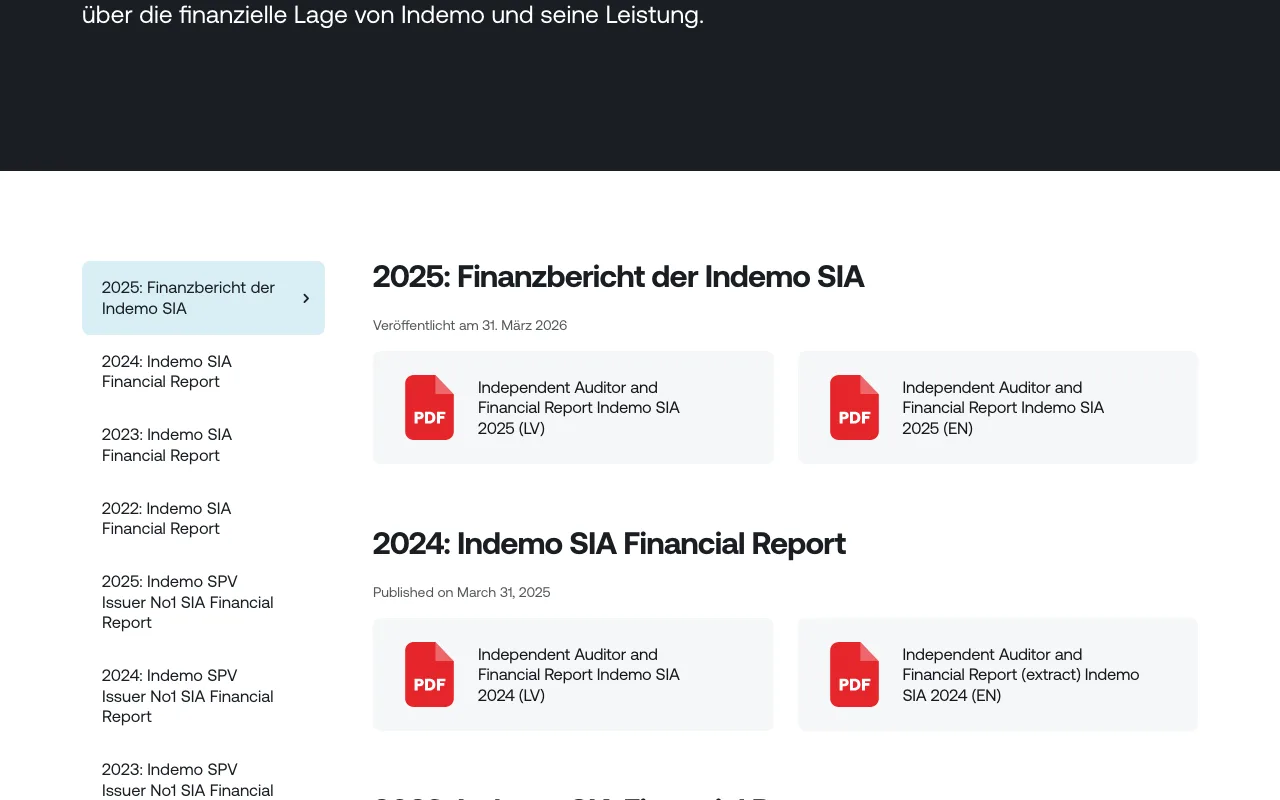Viewport: 1280px width, 800px height.
Task: Jump to '2024: Indemo SPV Issuer No1 SIA' sidebar item
Action: tap(203, 696)
